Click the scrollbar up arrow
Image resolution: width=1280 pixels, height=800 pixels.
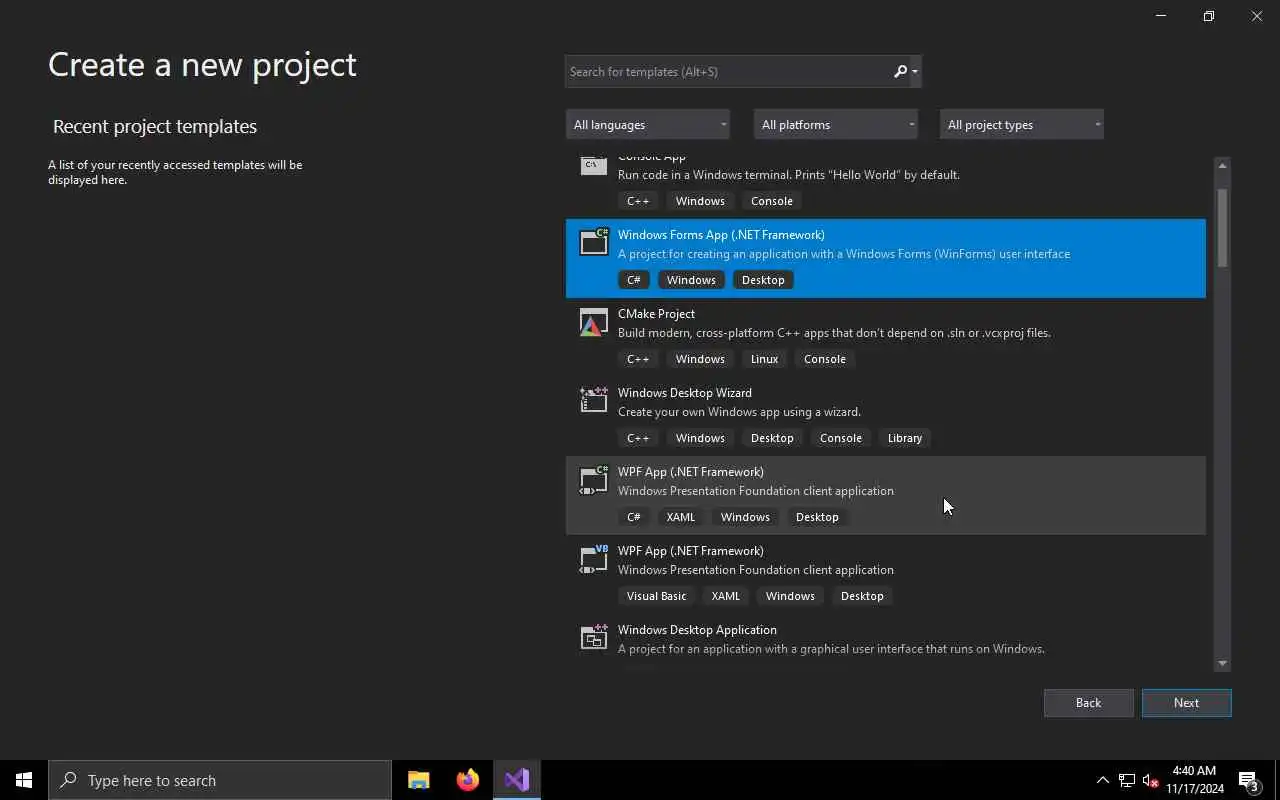click(1222, 165)
